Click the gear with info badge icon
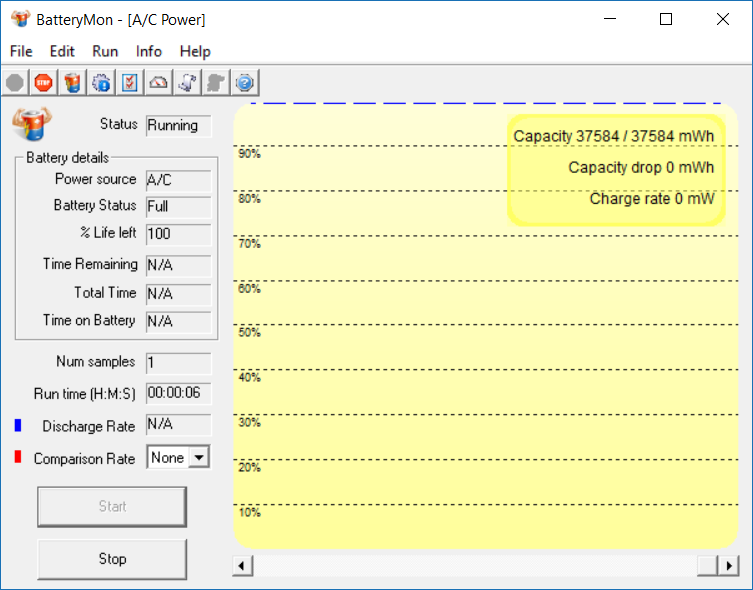Image resolution: width=753 pixels, height=590 pixels. (x=101, y=83)
